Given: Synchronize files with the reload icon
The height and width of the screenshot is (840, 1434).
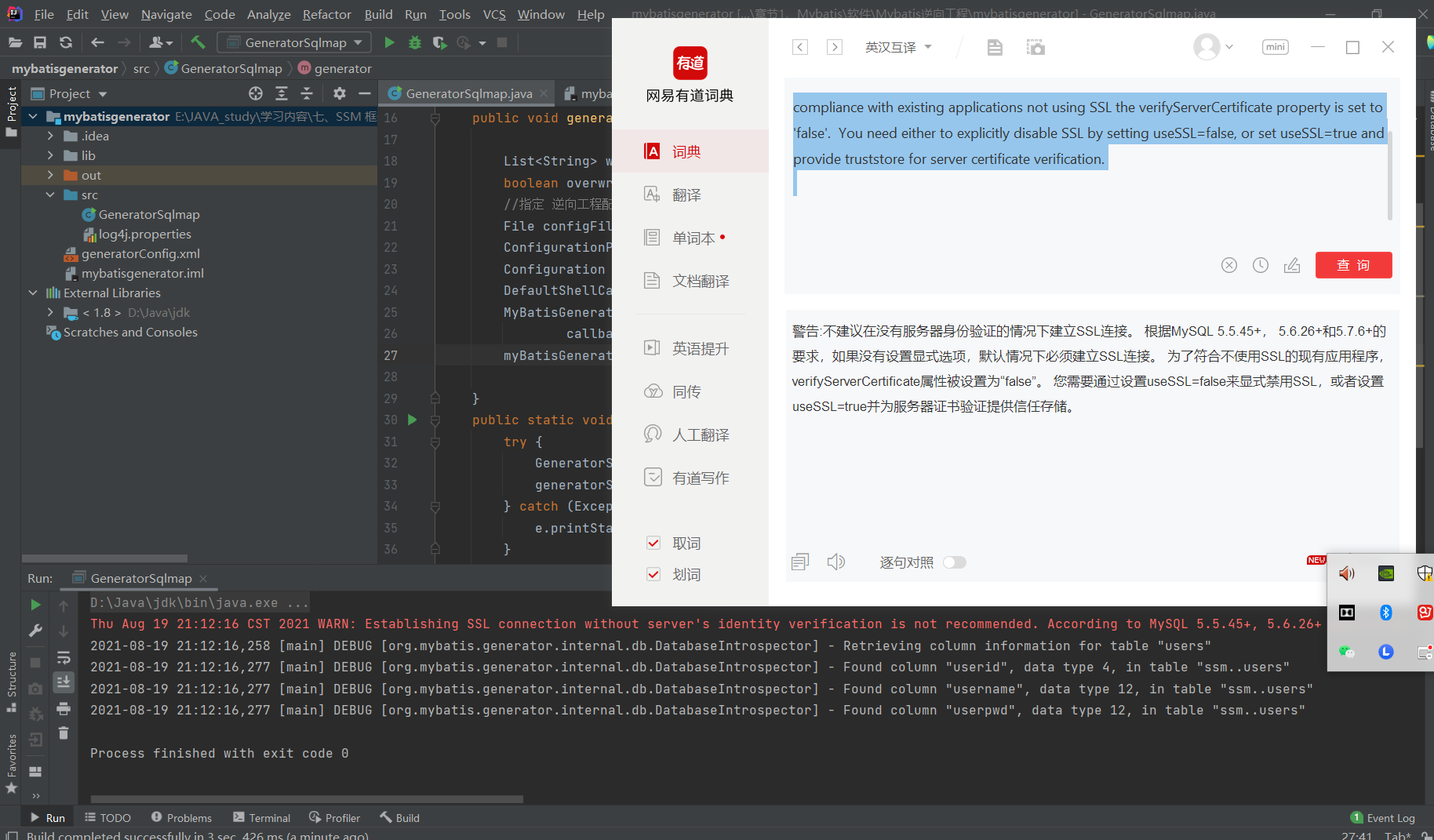Looking at the screenshot, I should pos(66,42).
